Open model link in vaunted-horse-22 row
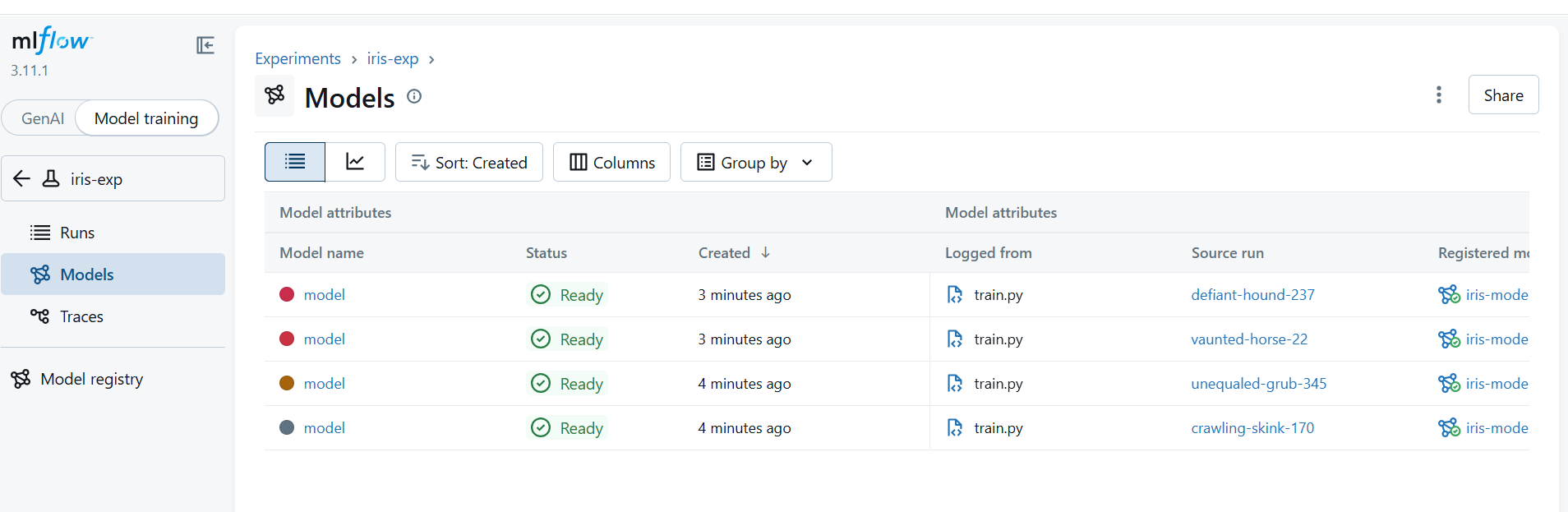1568x512 pixels. tap(325, 339)
